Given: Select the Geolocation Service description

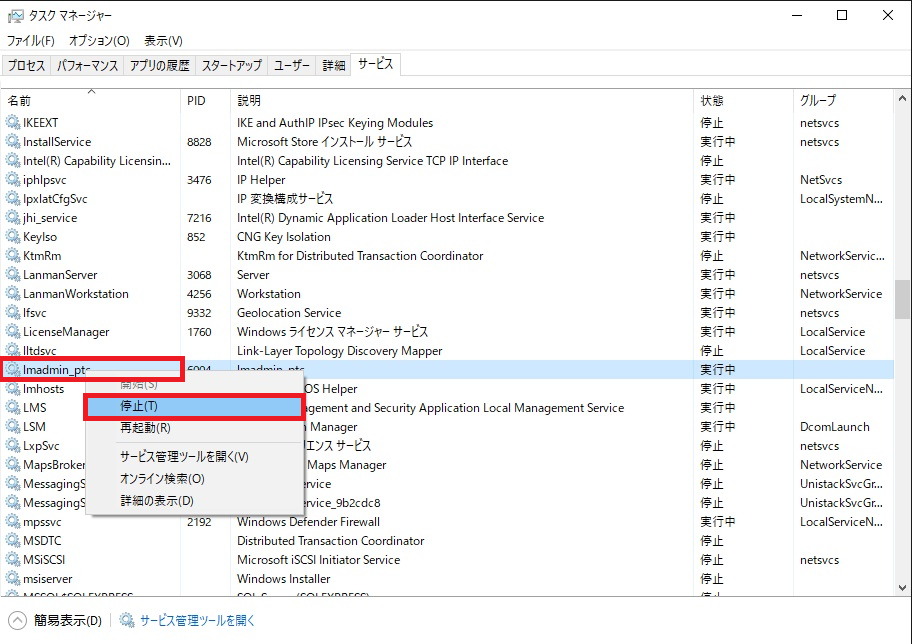Looking at the screenshot, I should (289, 313).
